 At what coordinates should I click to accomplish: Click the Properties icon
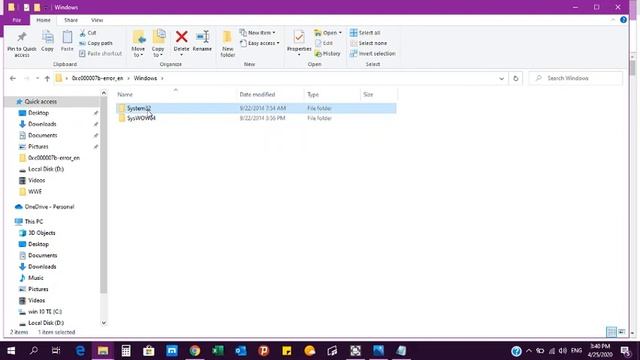coord(299,37)
